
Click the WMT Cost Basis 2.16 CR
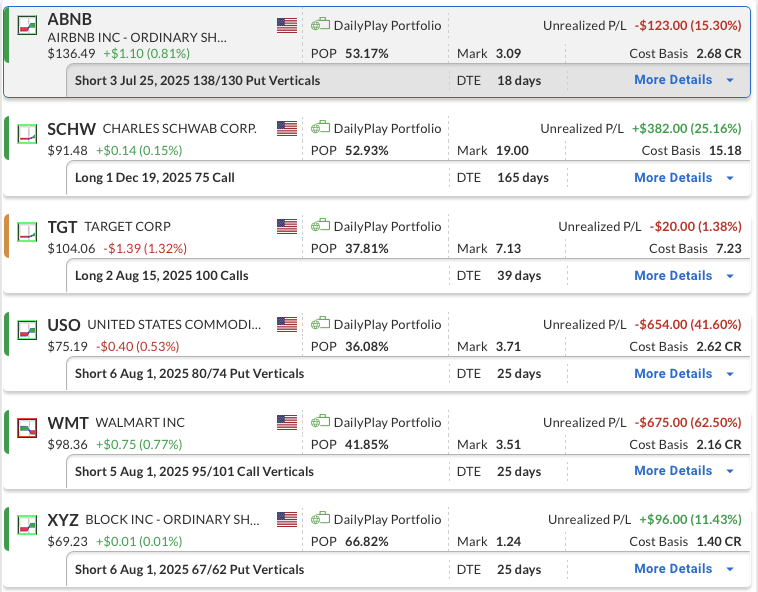(719, 445)
